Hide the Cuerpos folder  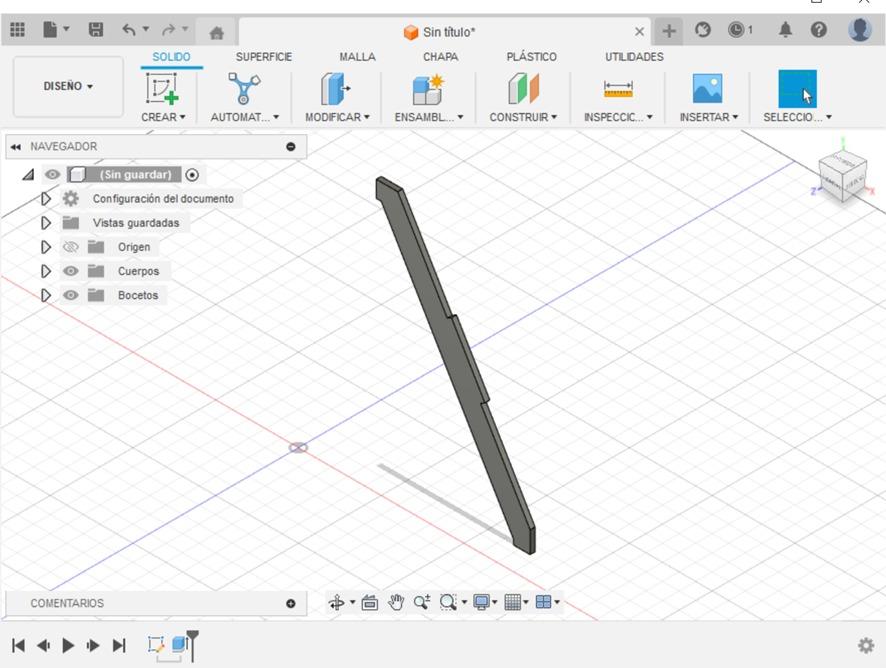point(71,271)
